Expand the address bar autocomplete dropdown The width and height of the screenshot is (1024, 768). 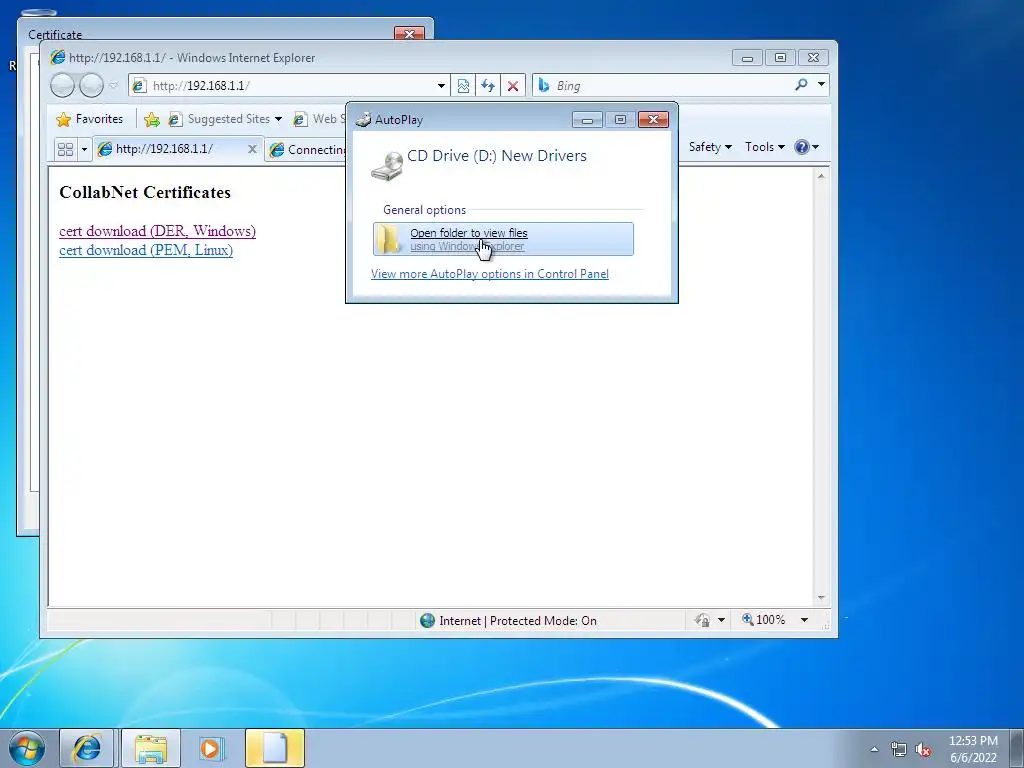coord(441,86)
